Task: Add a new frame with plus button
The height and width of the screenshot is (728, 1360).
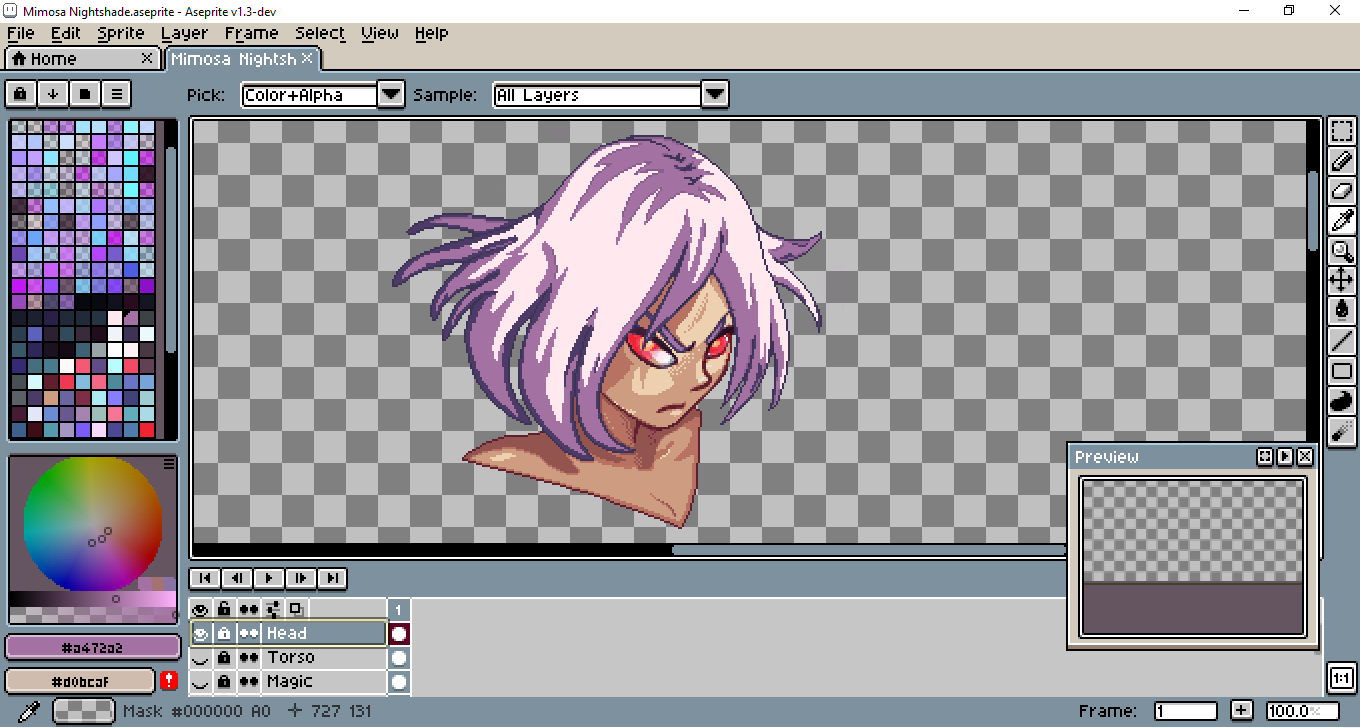Action: (x=1241, y=711)
